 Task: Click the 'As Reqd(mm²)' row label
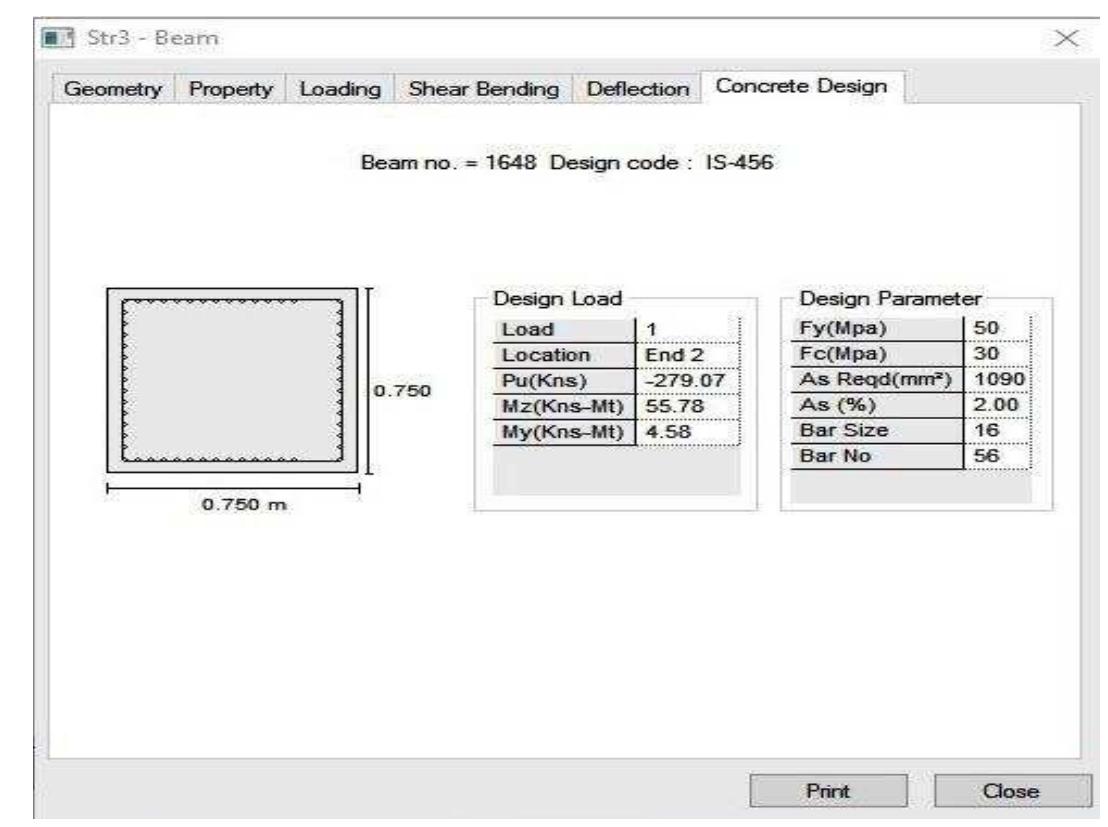pos(877,380)
